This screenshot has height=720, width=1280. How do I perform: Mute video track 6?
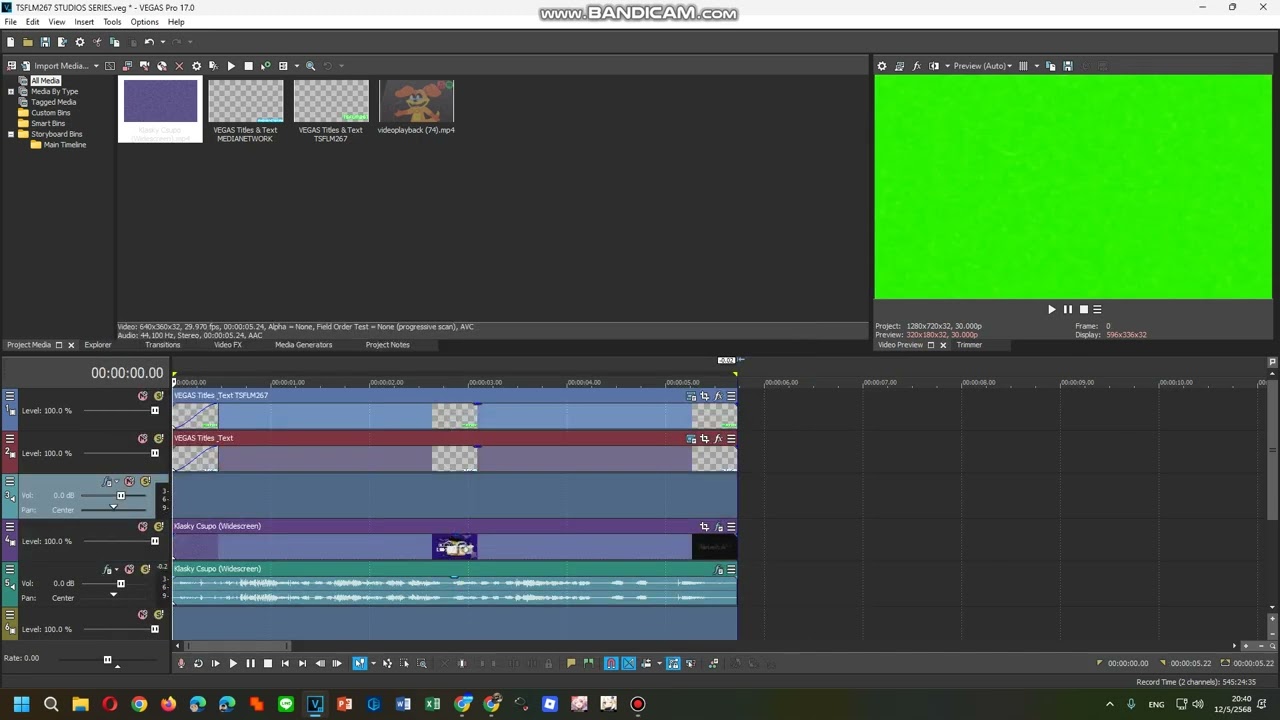(142, 615)
